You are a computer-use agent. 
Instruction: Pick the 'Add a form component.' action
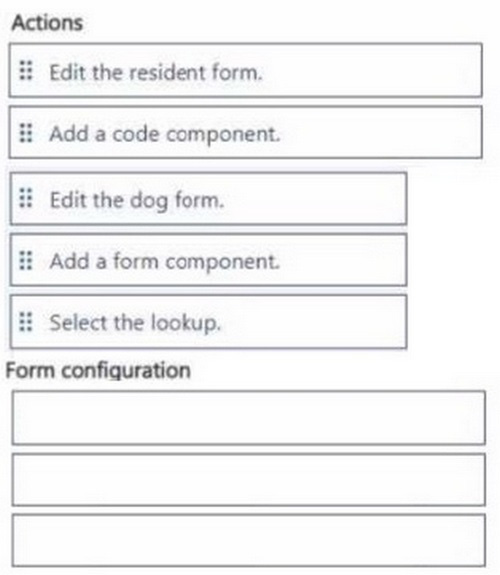[208, 260]
